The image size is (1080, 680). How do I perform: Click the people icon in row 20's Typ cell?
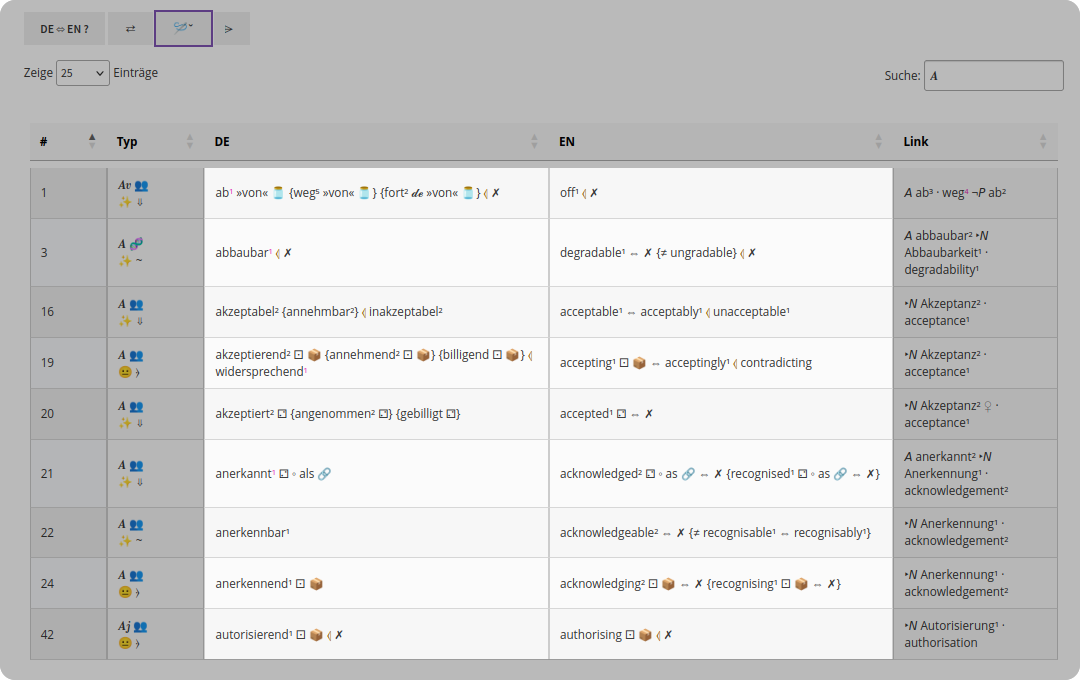point(136,406)
